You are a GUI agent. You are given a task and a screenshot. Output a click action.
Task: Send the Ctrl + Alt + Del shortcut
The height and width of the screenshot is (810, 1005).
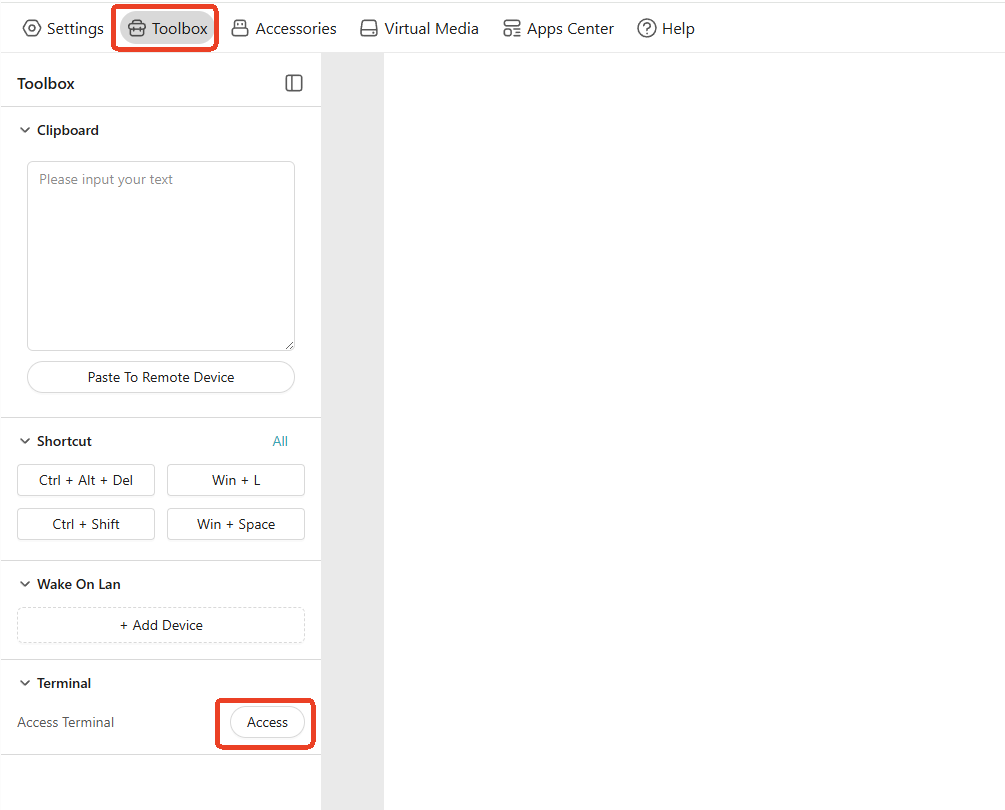pyautogui.click(x=85, y=480)
